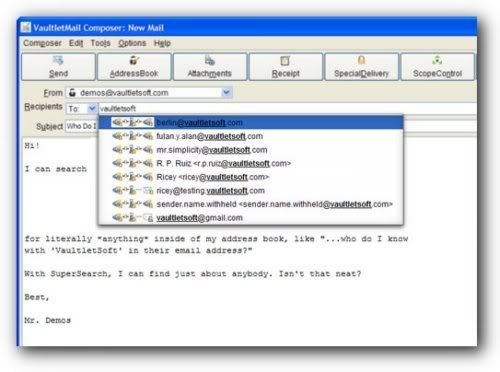
Task: Click the SpecialDelivery toolbar button
Action: tap(361, 67)
